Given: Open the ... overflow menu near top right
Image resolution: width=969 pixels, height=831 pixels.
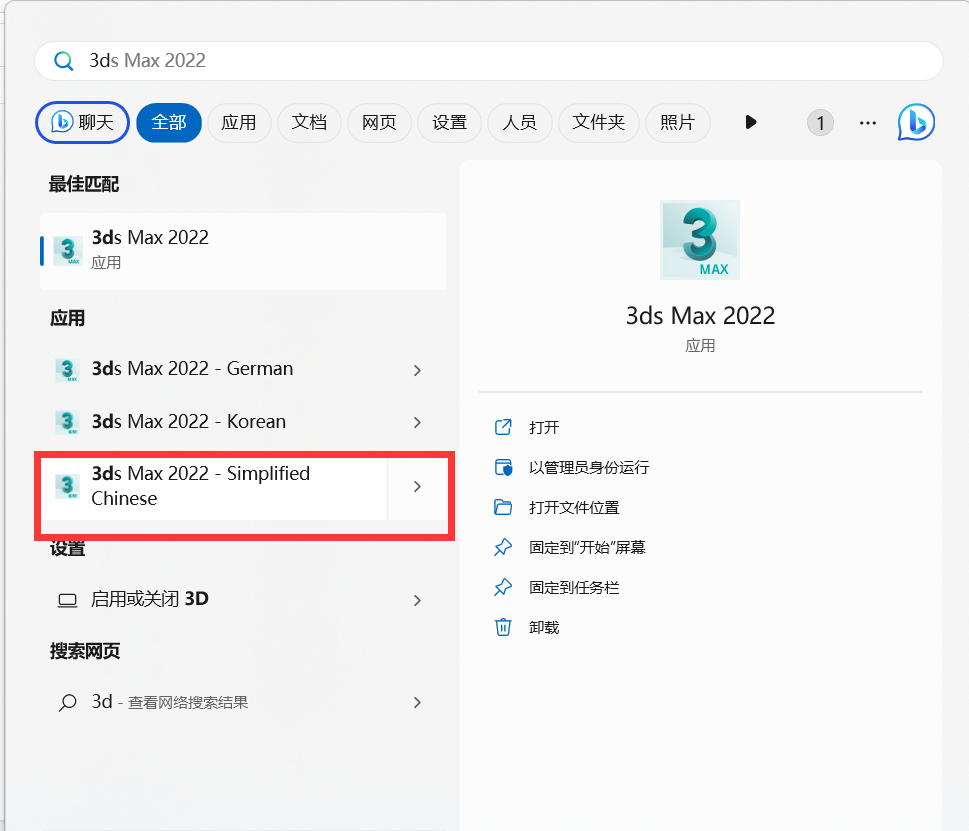Looking at the screenshot, I should coord(866,122).
